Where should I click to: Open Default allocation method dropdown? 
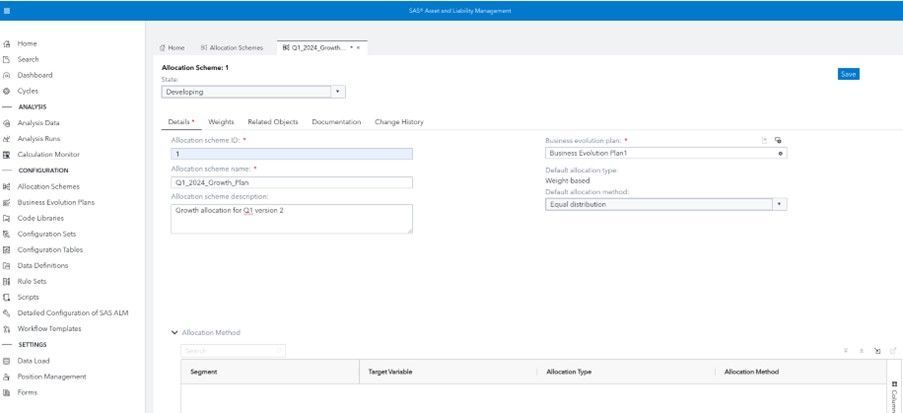click(x=779, y=204)
